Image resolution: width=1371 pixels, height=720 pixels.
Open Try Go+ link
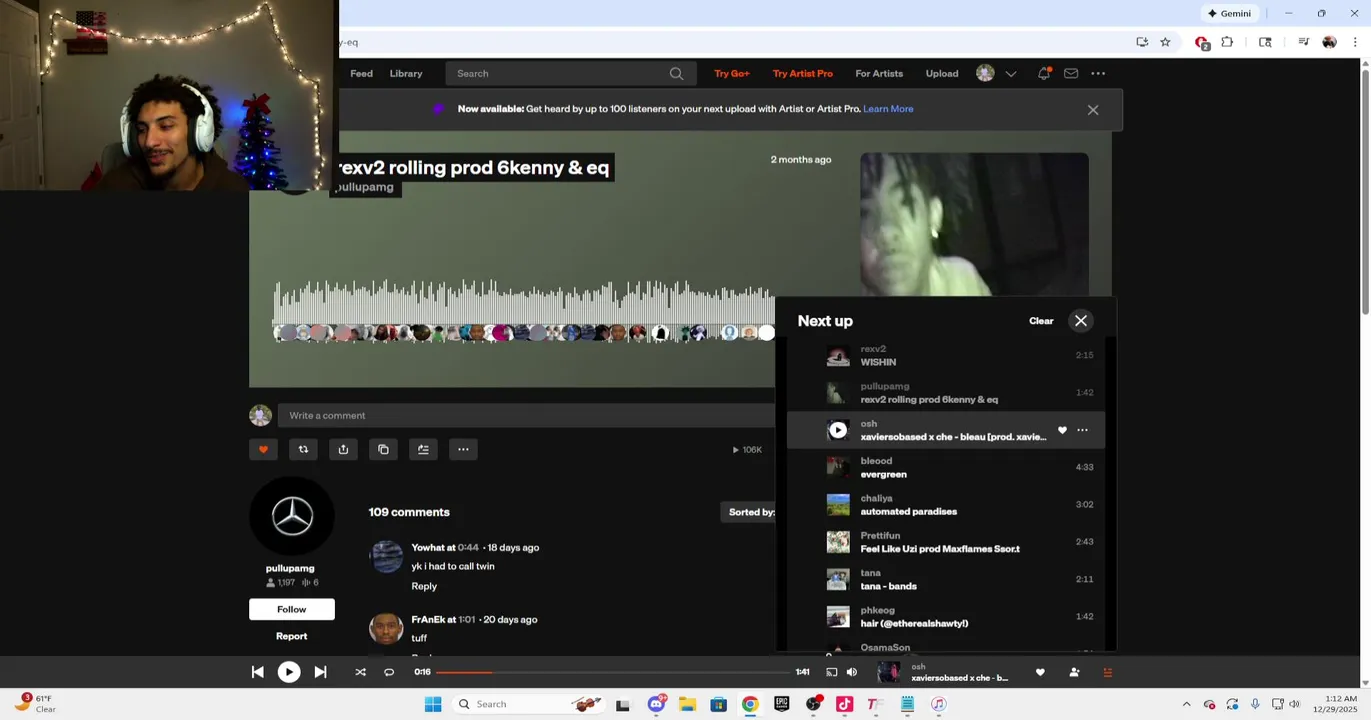coord(732,73)
